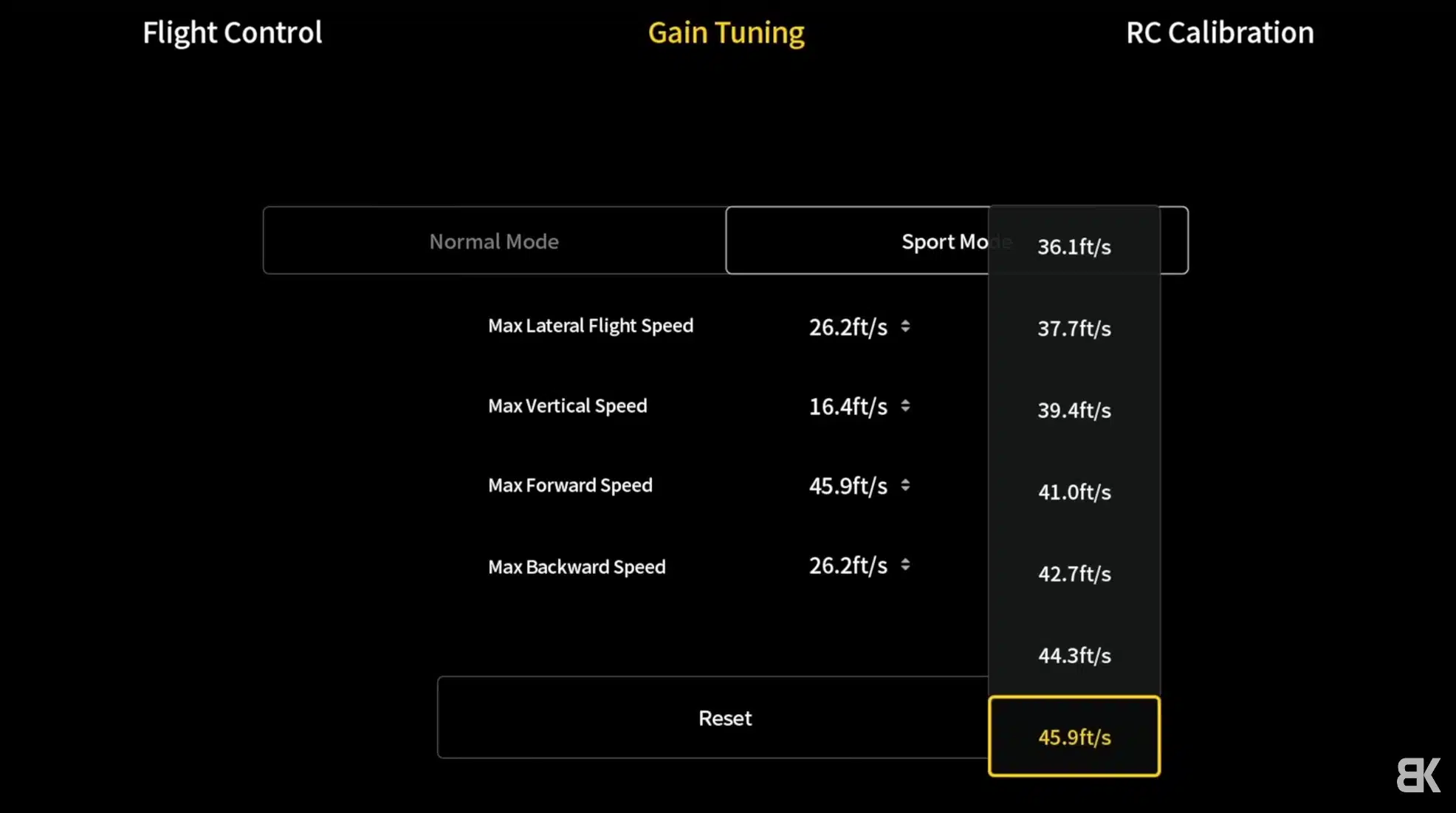Select the 41.0ft/s speed option
Image resolution: width=1456 pixels, height=813 pixels.
tap(1074, 492)
